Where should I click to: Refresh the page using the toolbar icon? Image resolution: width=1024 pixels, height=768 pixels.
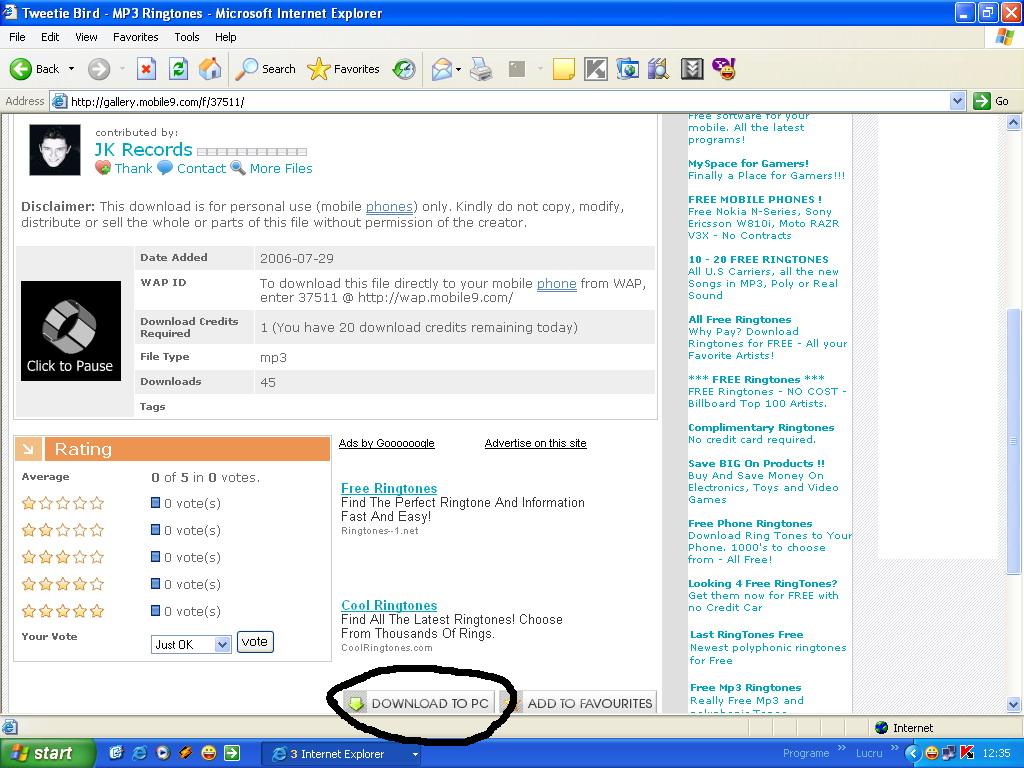point(178,69)
